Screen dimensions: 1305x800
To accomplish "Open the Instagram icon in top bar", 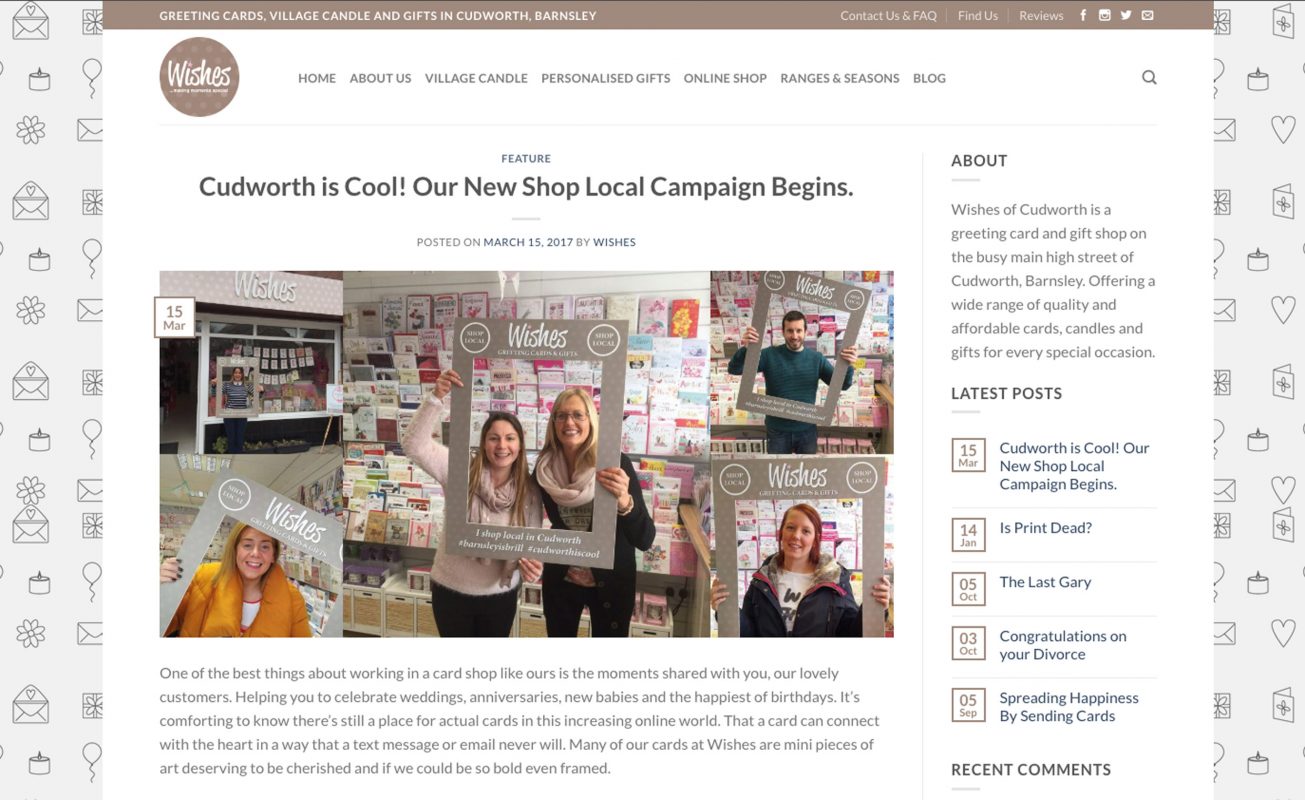I will pyautogui.click(x=1104, y=15).
